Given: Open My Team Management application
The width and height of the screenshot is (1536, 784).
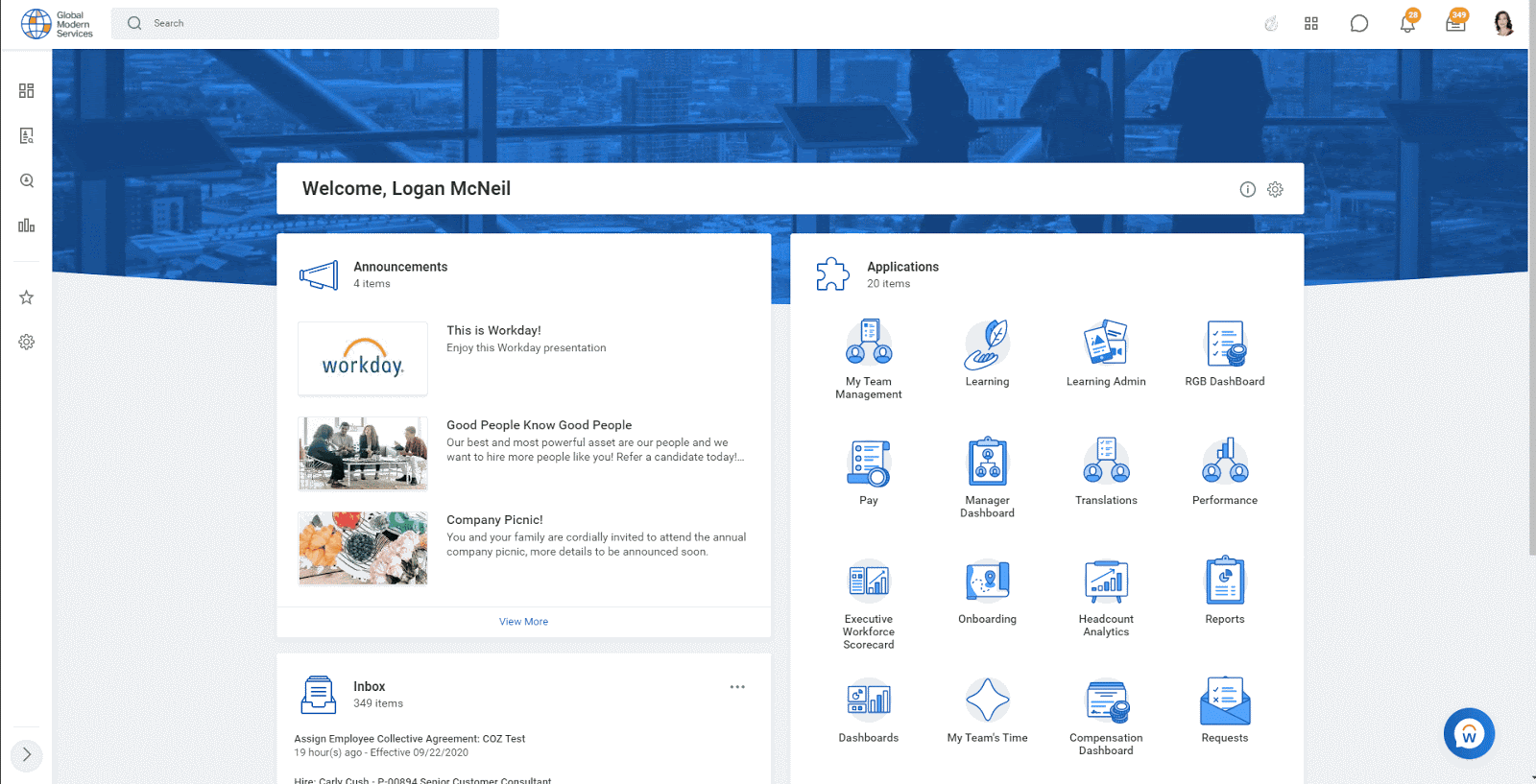Looking at the screenshot, I should 869,359.
